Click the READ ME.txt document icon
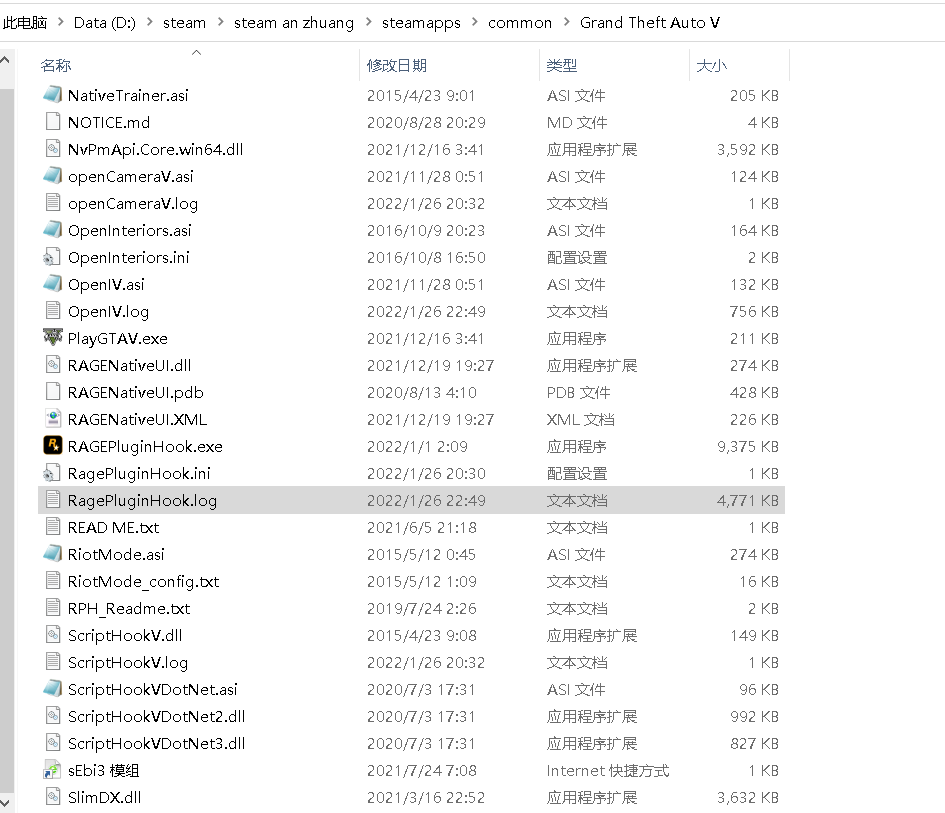The height and width of the screenshot is (813, 945). [x=52, y=527]
